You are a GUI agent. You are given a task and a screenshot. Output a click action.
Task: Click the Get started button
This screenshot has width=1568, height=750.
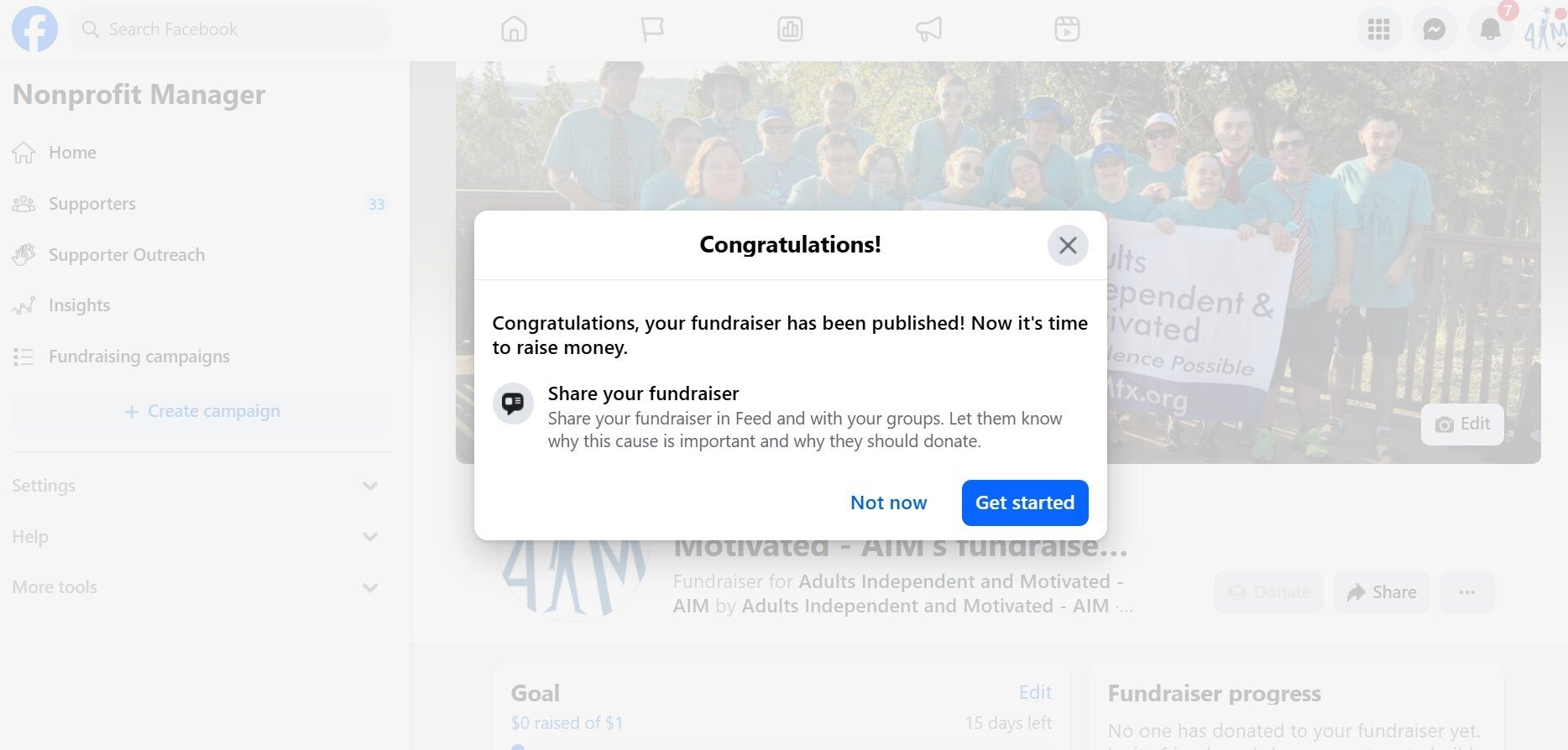(1025, 503)
